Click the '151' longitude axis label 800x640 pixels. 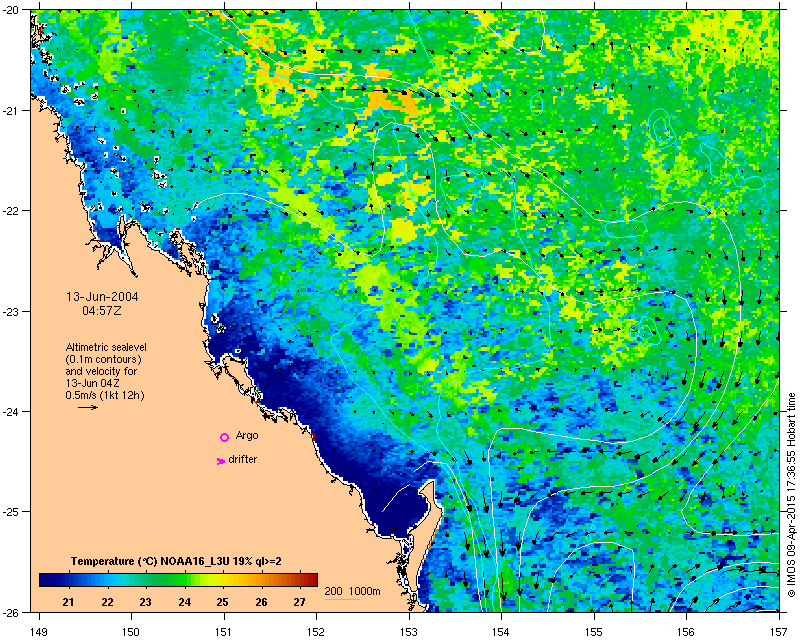(224, 632)
